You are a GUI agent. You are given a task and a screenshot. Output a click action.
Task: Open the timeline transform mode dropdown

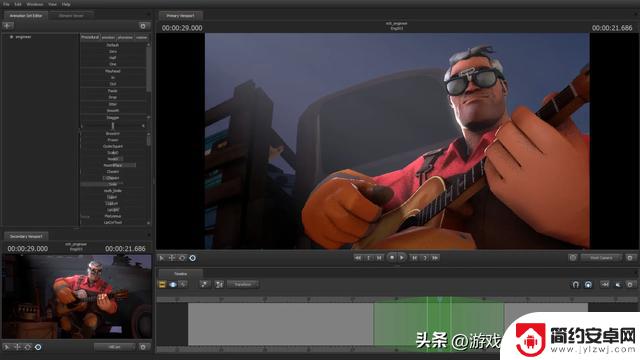click(243, 284)
